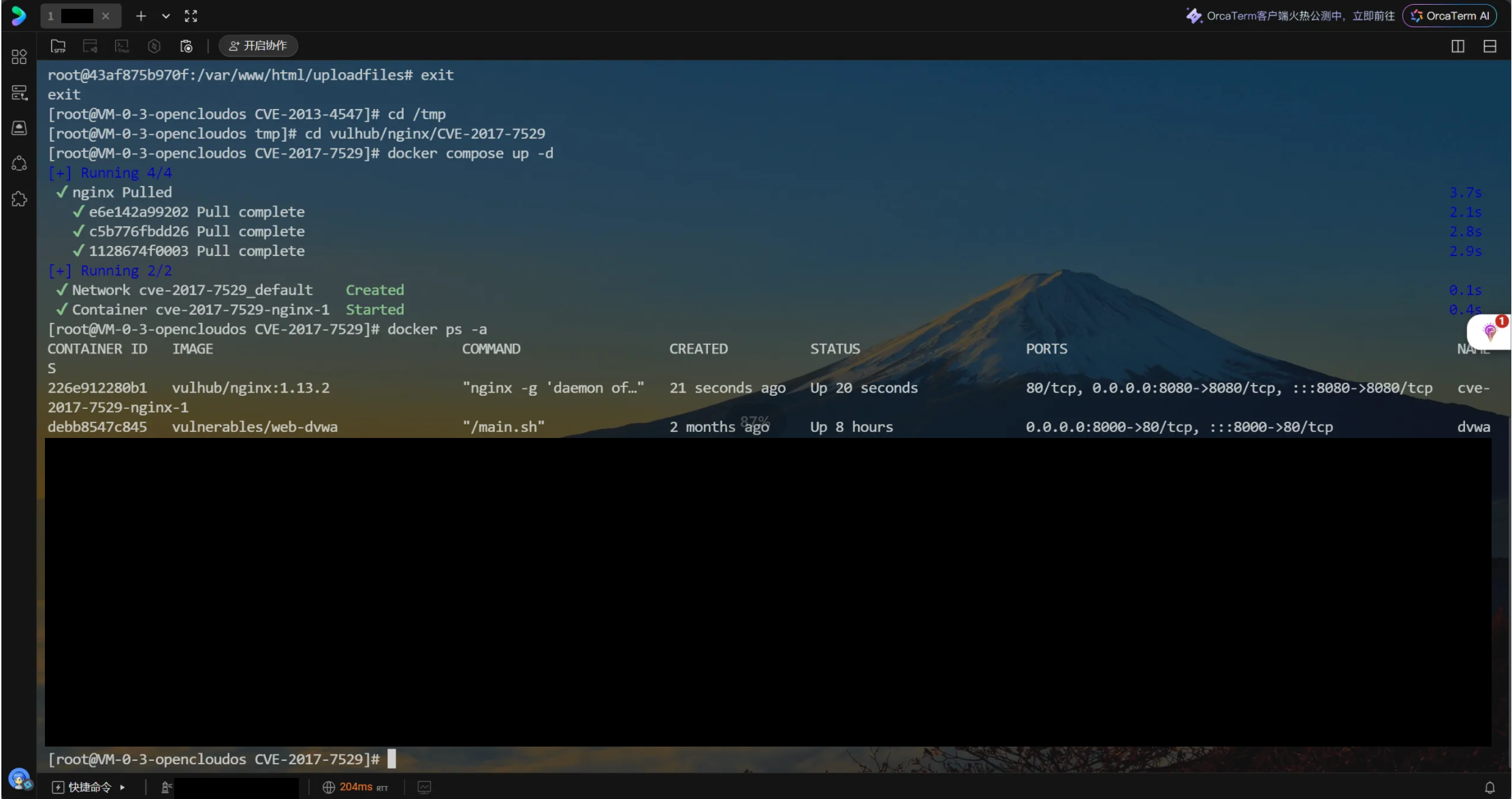This screenshot has width=1512, height=799.
Task: Expand the quick commands arrow
Action: (x=123, y=787)
